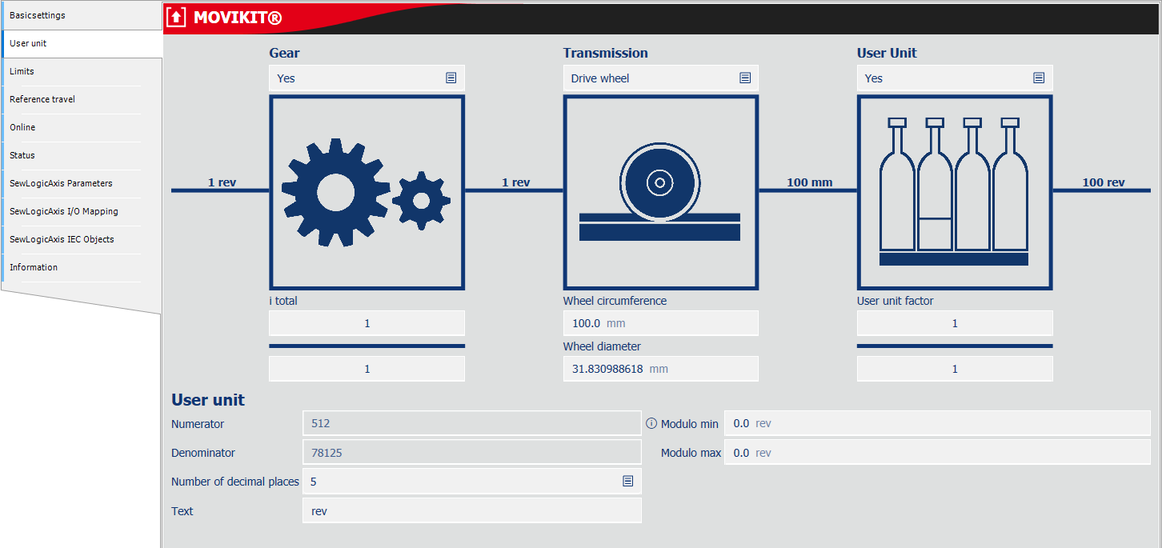
Task: Click the MOVIKIT logo arrow icon
Action: click(177, 17)
